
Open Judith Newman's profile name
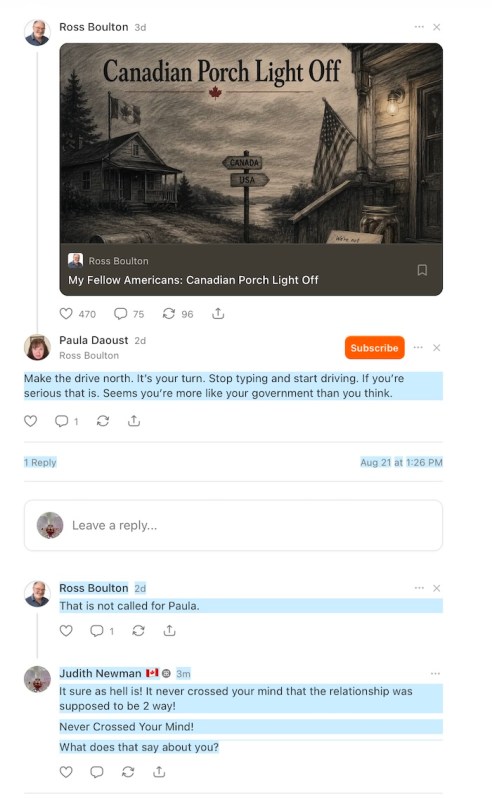[x=100, y=674]
